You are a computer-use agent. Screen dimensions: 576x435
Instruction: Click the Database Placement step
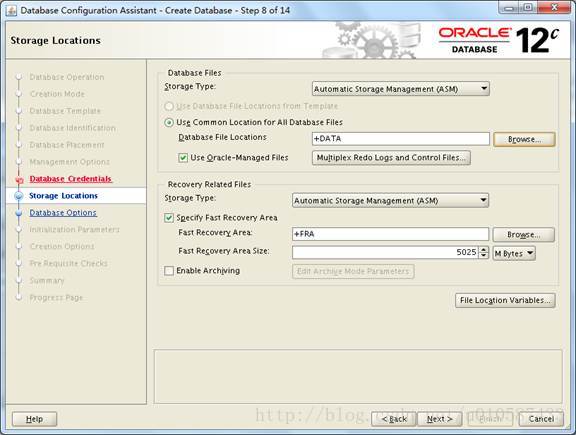[67, 145]
